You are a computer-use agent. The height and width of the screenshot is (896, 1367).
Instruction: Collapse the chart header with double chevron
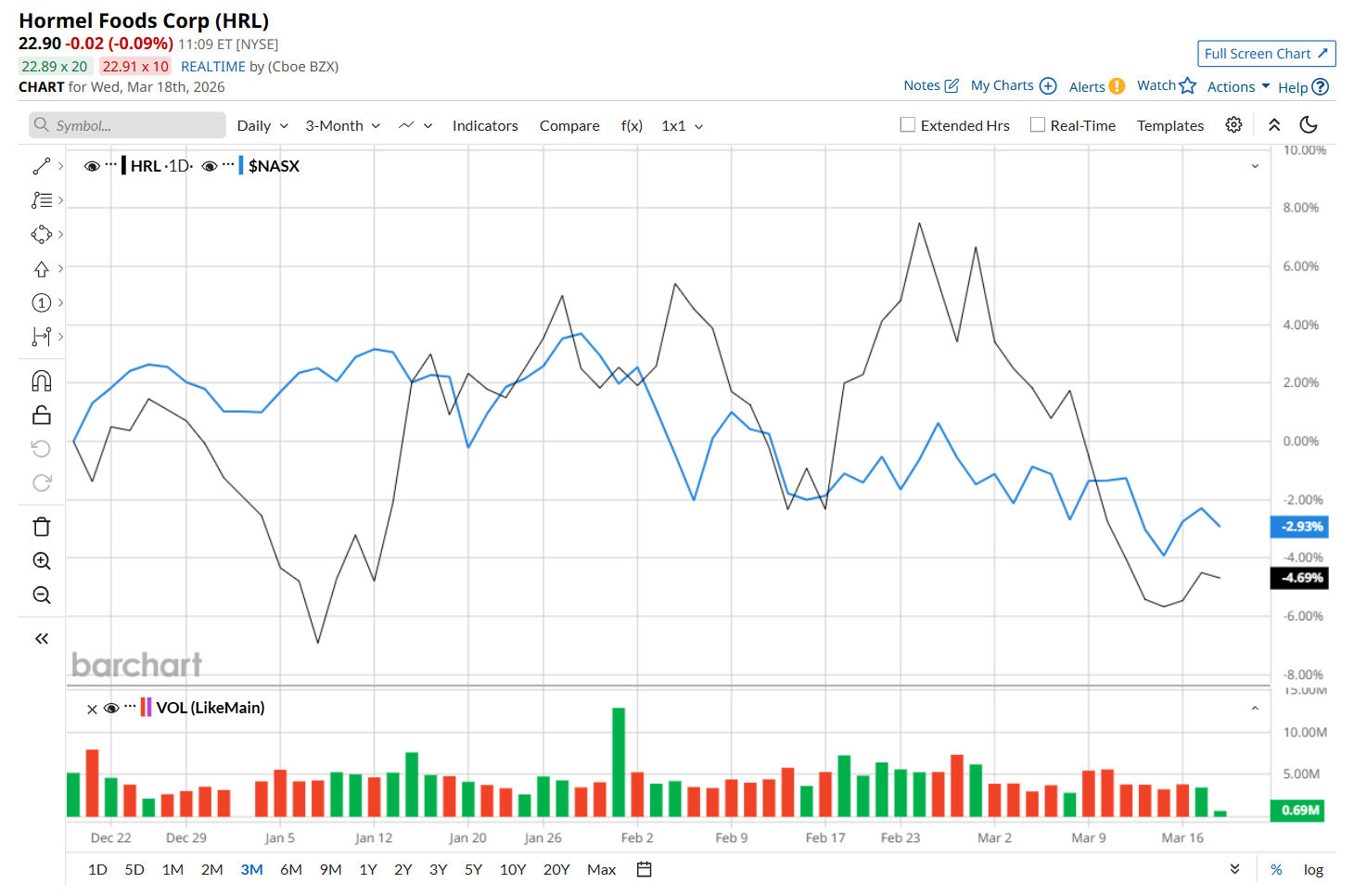[x=1274, y=125]
